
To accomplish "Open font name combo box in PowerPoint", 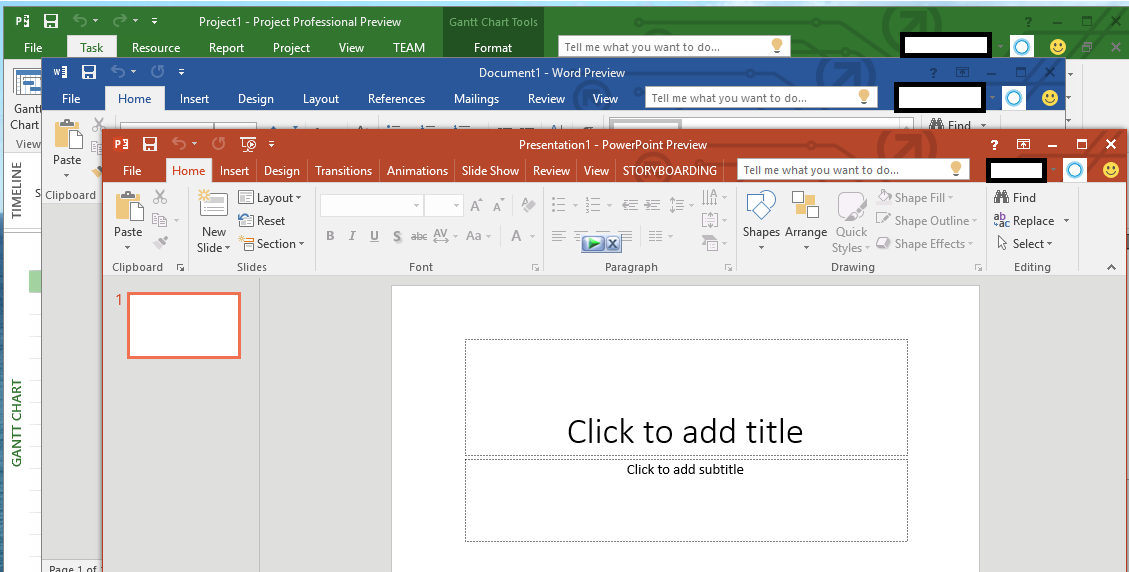I will [372, 206].
